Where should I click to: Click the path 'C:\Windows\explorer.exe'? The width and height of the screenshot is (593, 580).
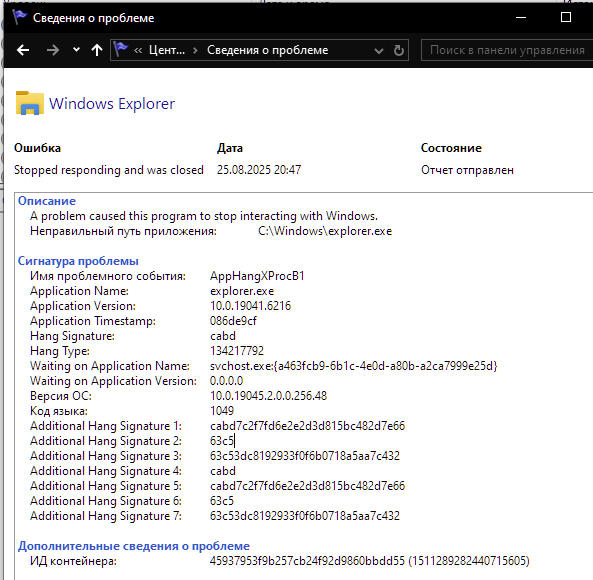(325, 231)
